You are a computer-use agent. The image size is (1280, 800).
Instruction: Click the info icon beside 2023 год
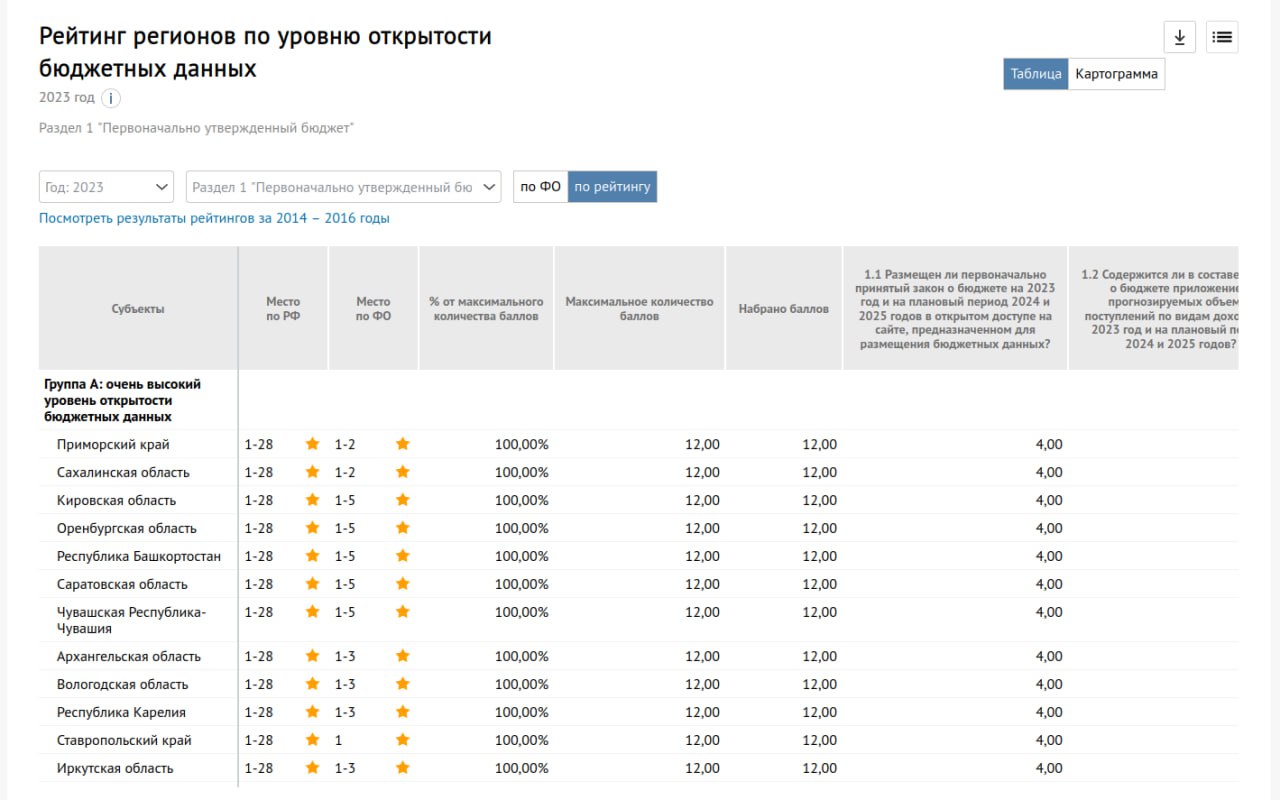tap(111, 98)
